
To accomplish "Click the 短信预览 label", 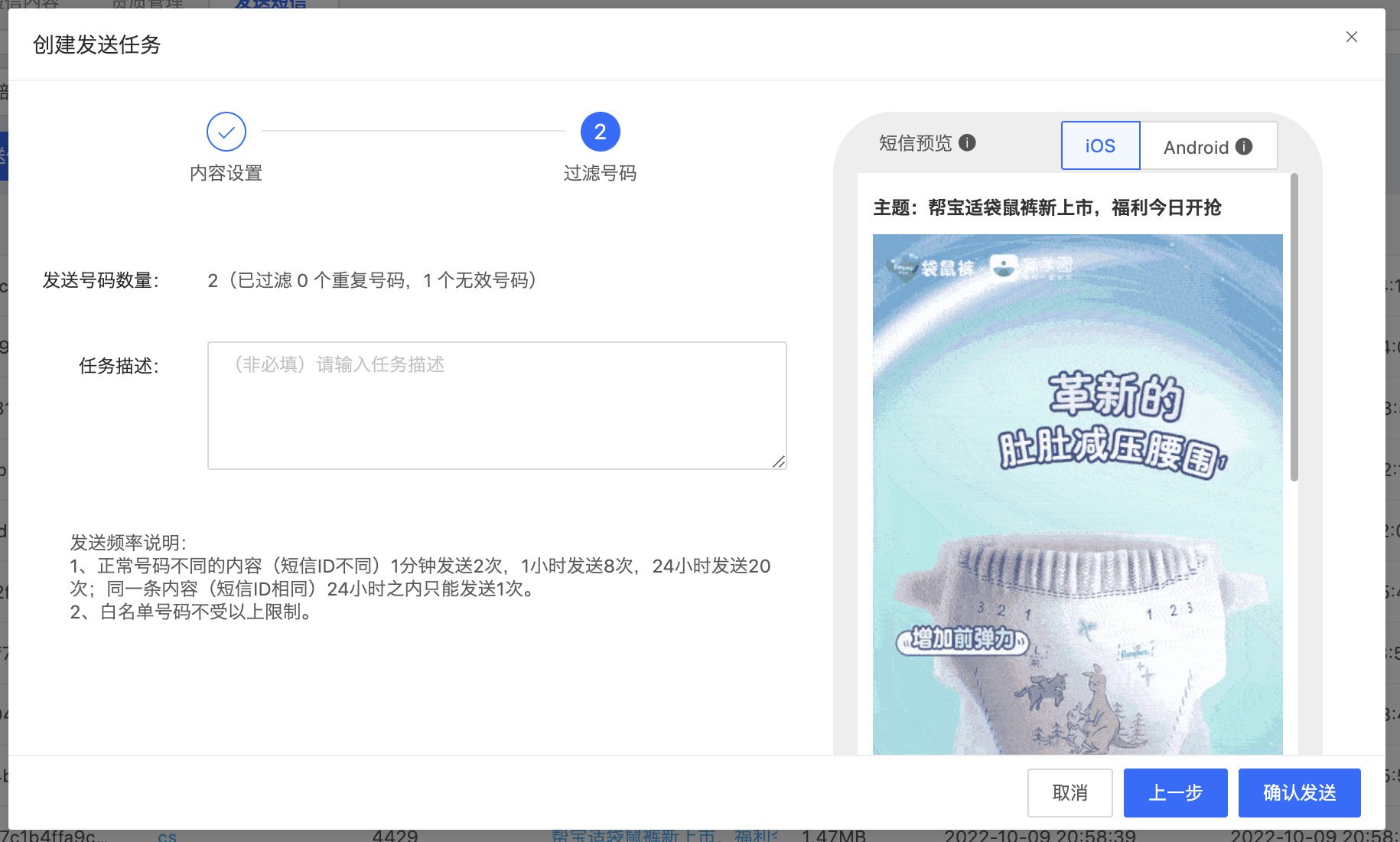I will (x=916, y=143).
